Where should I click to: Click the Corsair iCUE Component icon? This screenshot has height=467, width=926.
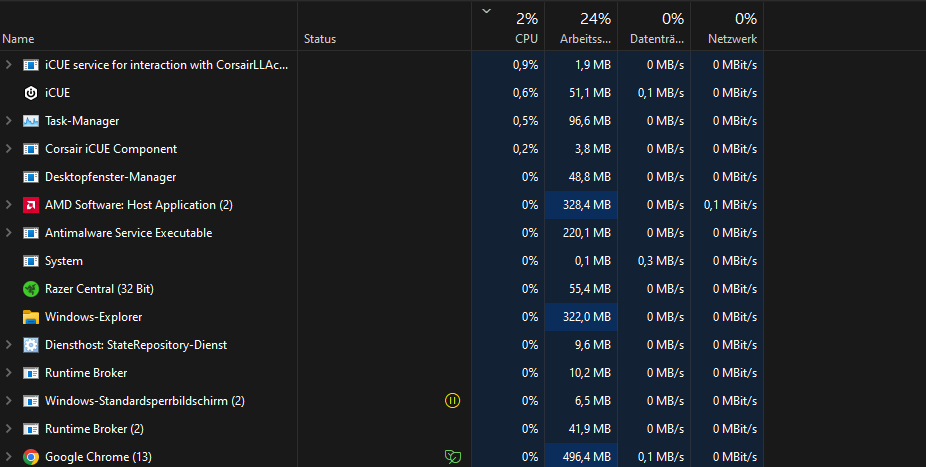pos(31,149)
